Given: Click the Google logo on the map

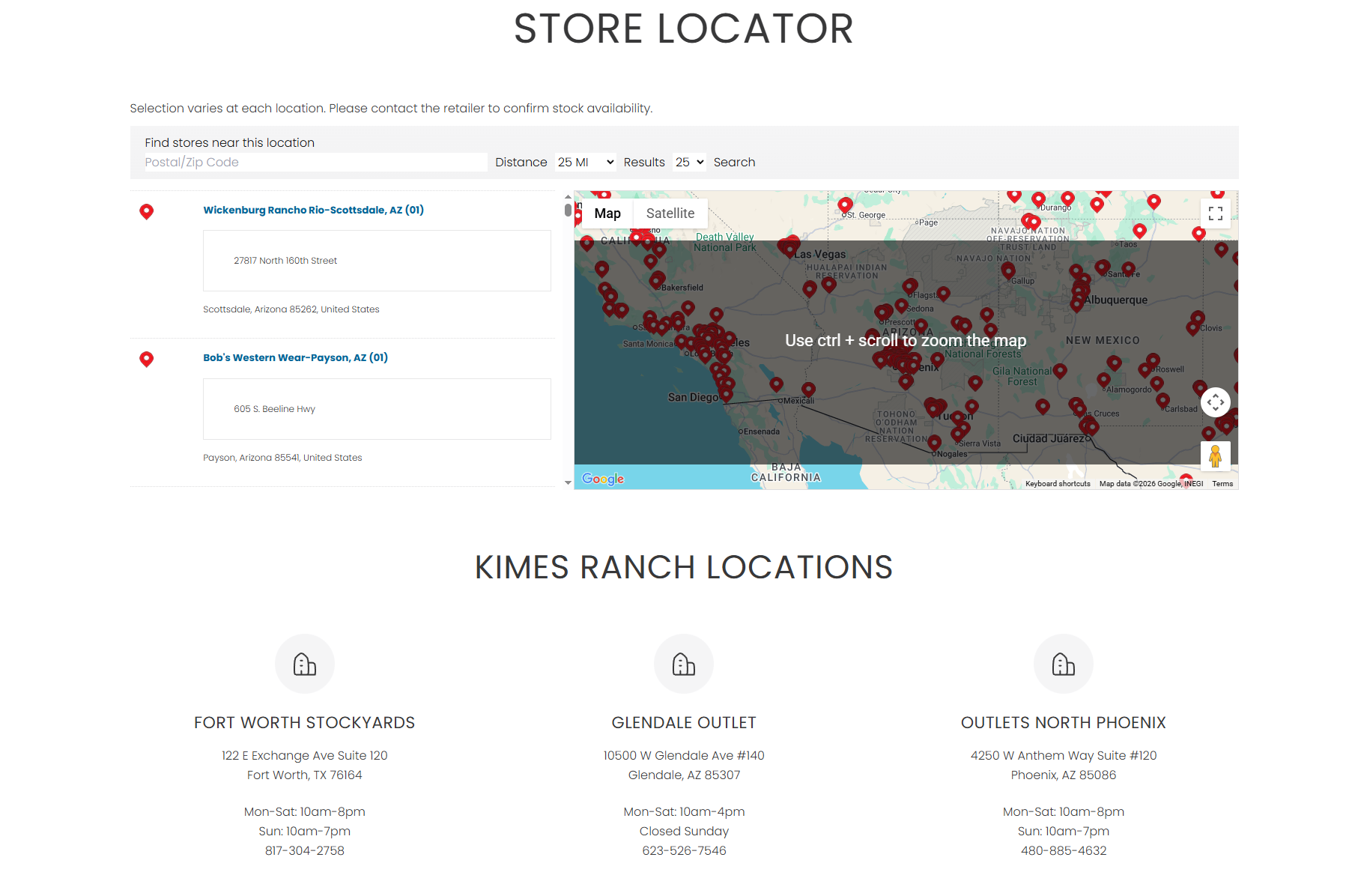Looking at the screenshot, I should (x=603, y=479).
